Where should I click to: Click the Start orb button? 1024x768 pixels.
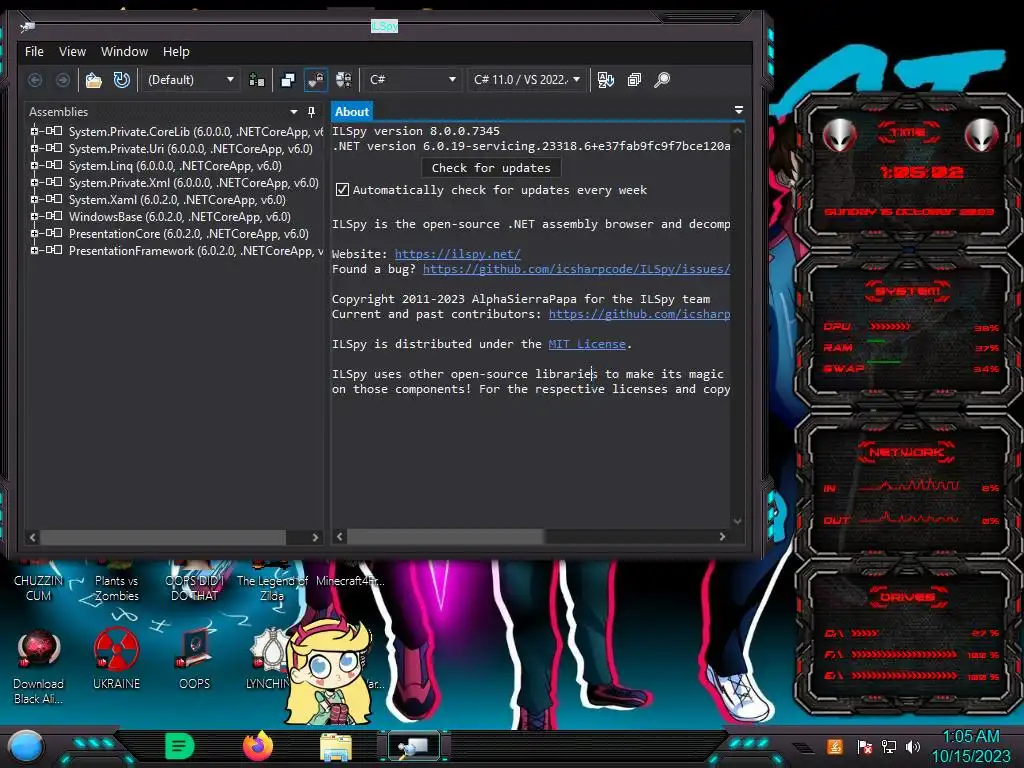point(26,747)
